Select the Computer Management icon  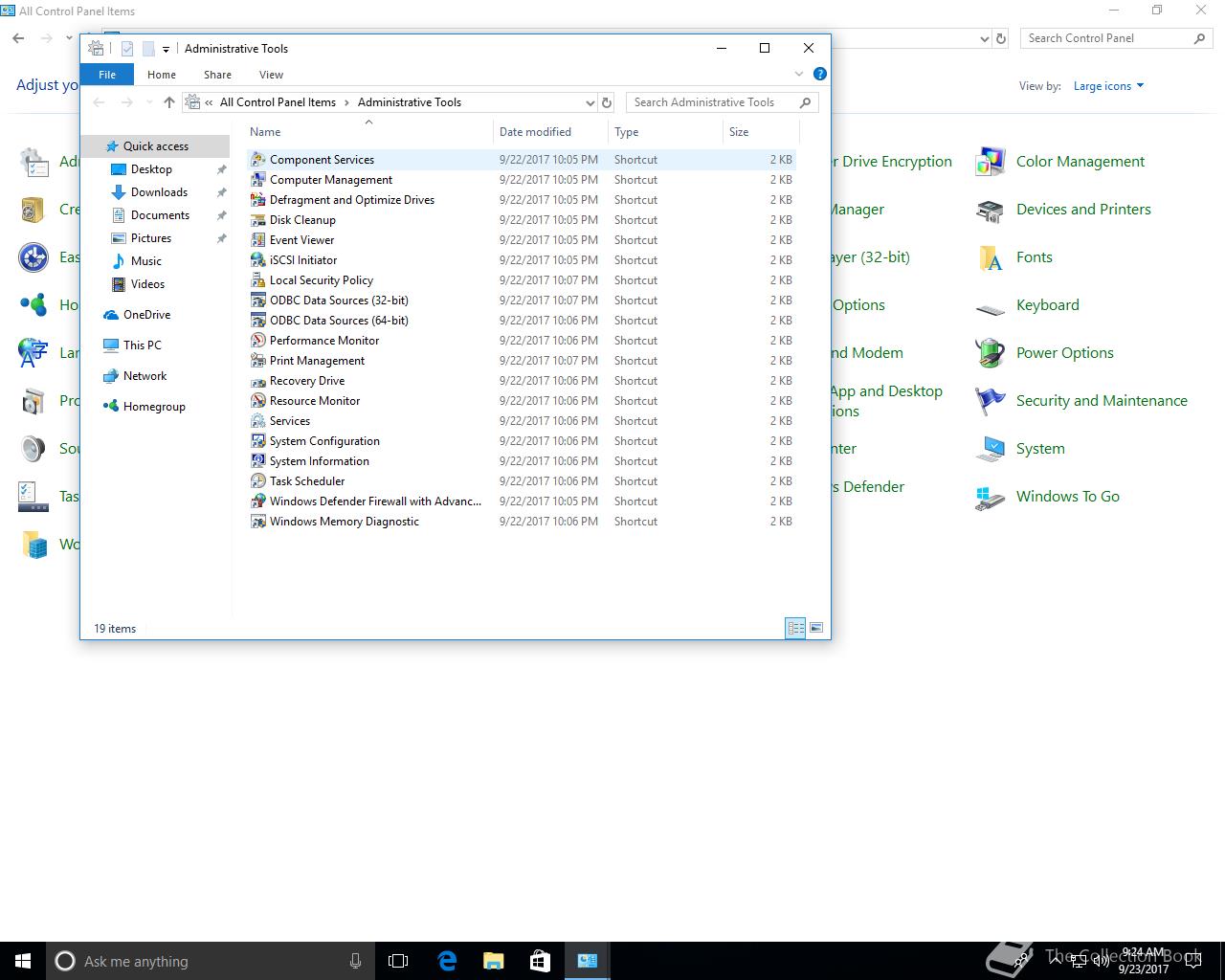(257, 180)
